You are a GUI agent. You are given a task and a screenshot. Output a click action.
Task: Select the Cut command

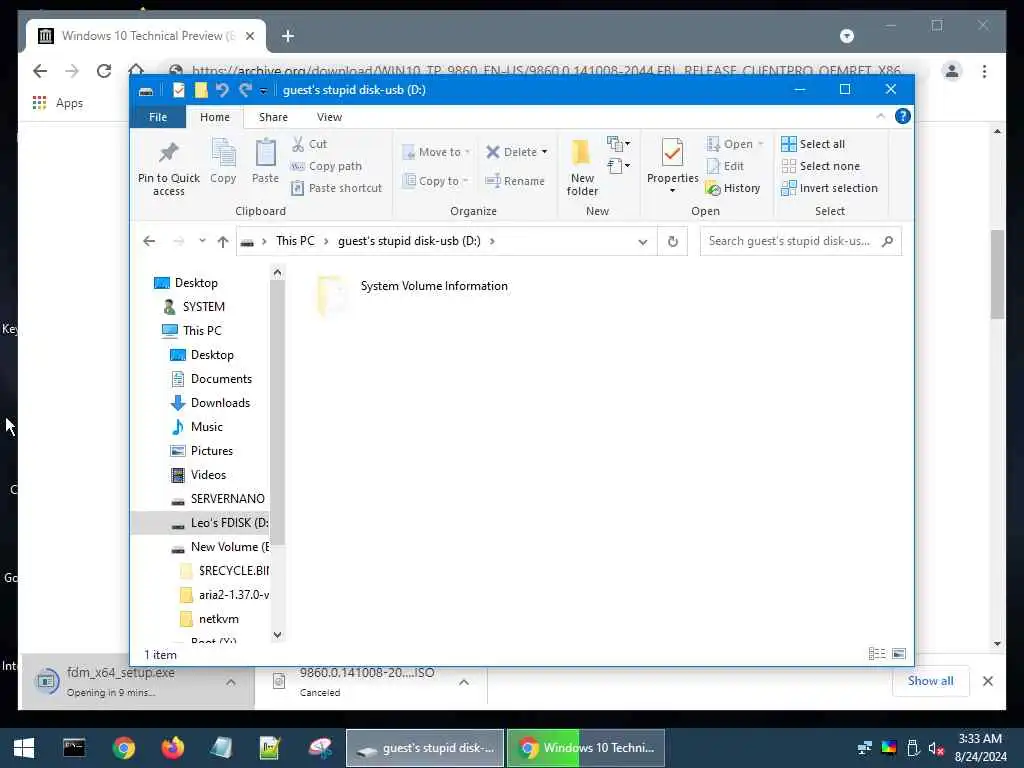click(310, 144)
